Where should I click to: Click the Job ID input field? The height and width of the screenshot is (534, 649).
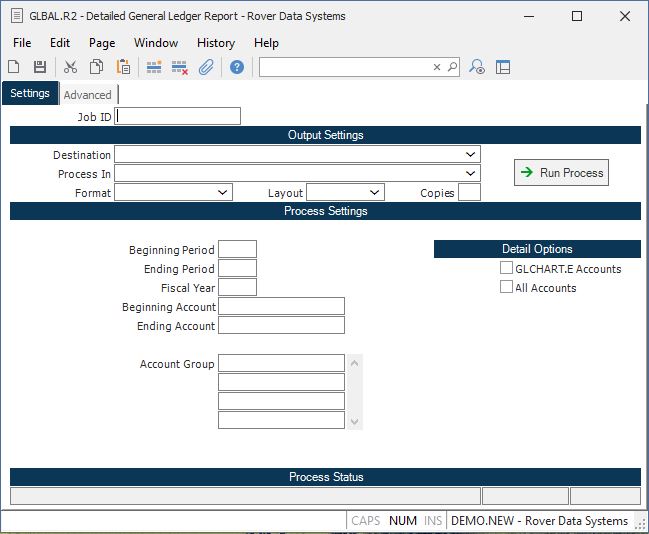[178, 116]
